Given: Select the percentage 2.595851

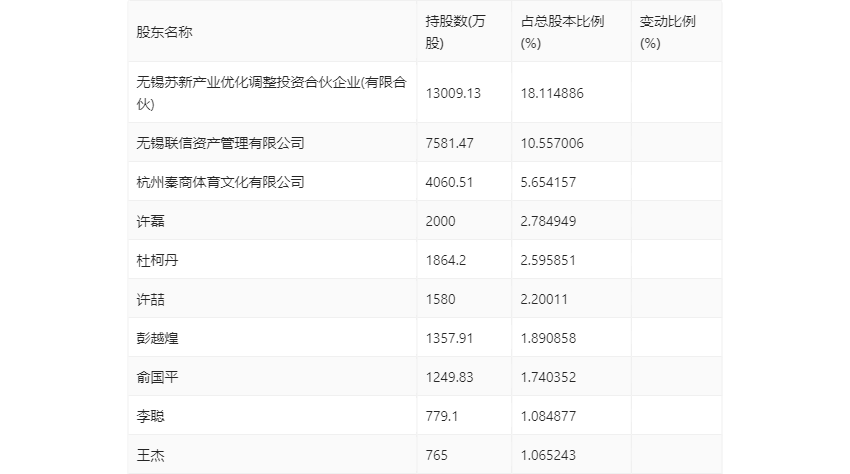Looking at the screenshot, I should click(548, 260).
